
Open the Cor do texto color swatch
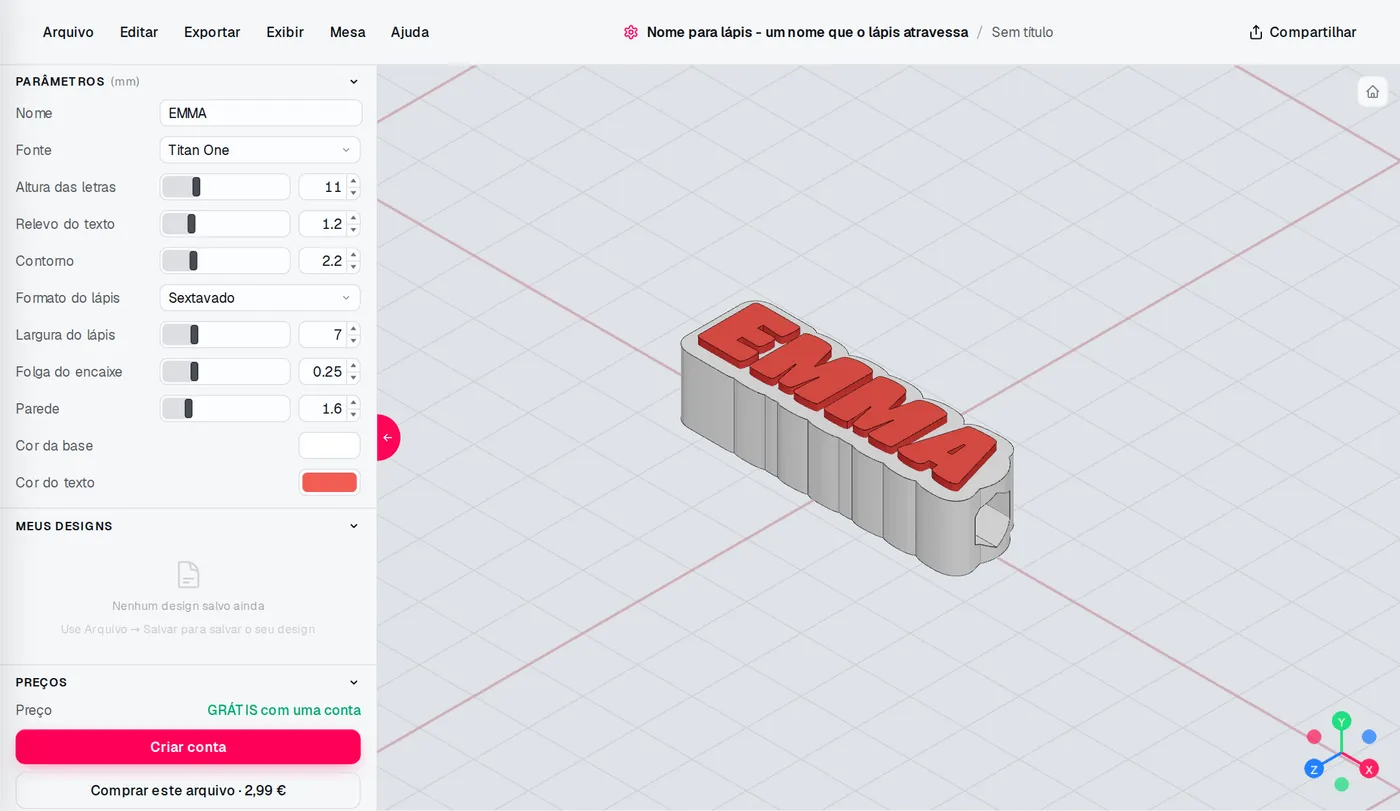pos(330,483)
